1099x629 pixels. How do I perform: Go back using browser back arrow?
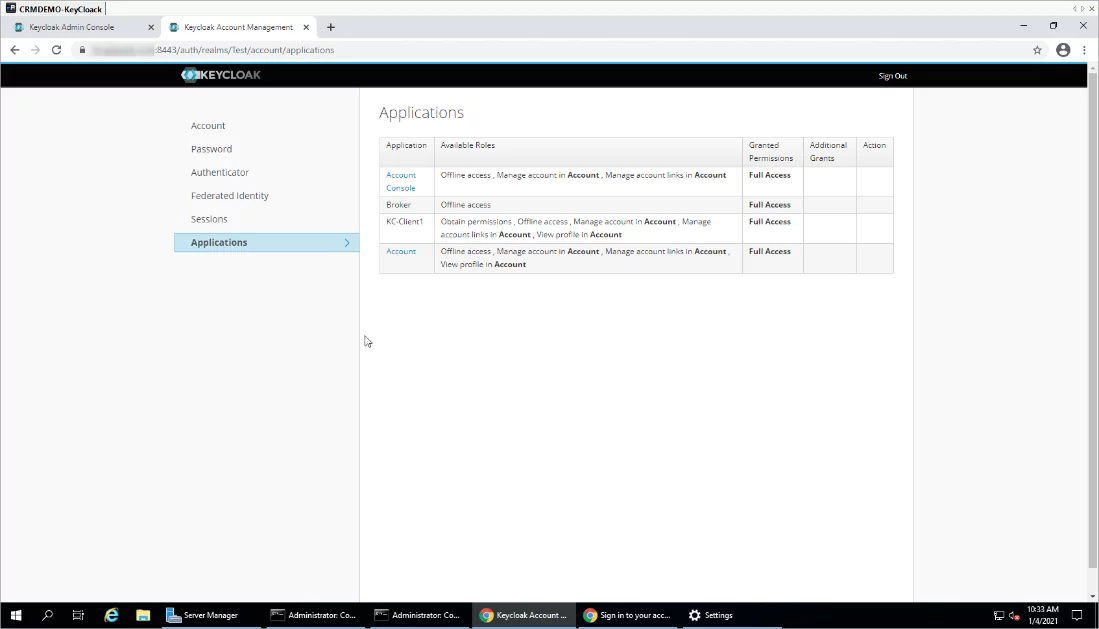[15, 50]
